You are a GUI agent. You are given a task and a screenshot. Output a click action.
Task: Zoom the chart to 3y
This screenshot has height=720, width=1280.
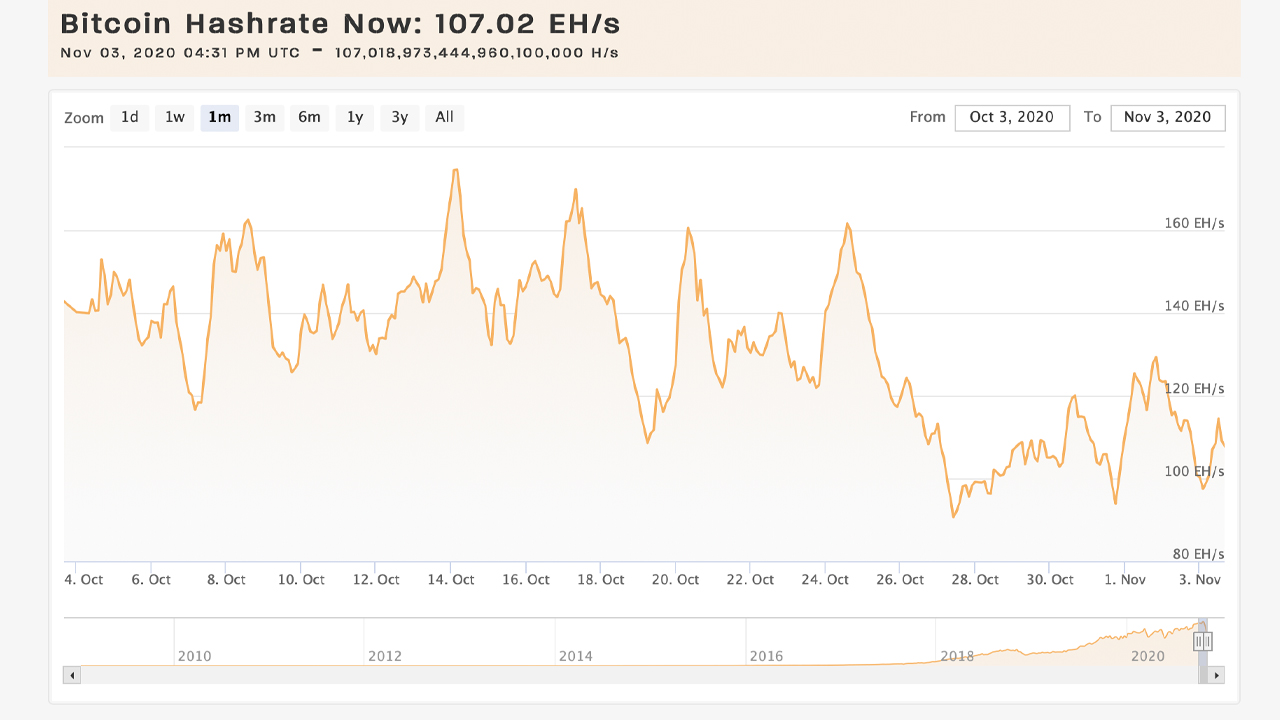(400, 117)
